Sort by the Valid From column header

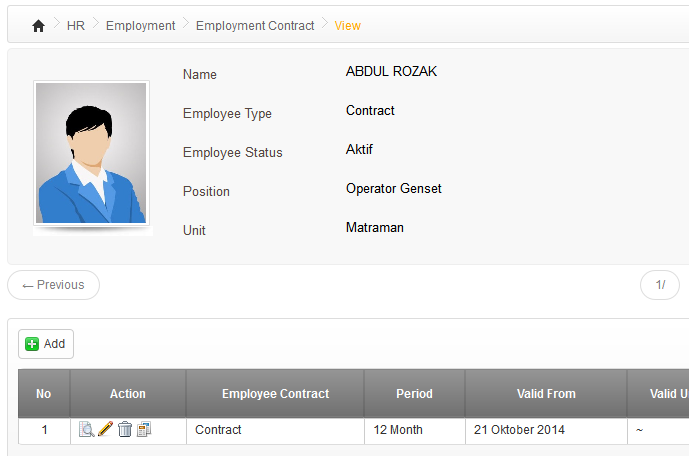(546, 394)
